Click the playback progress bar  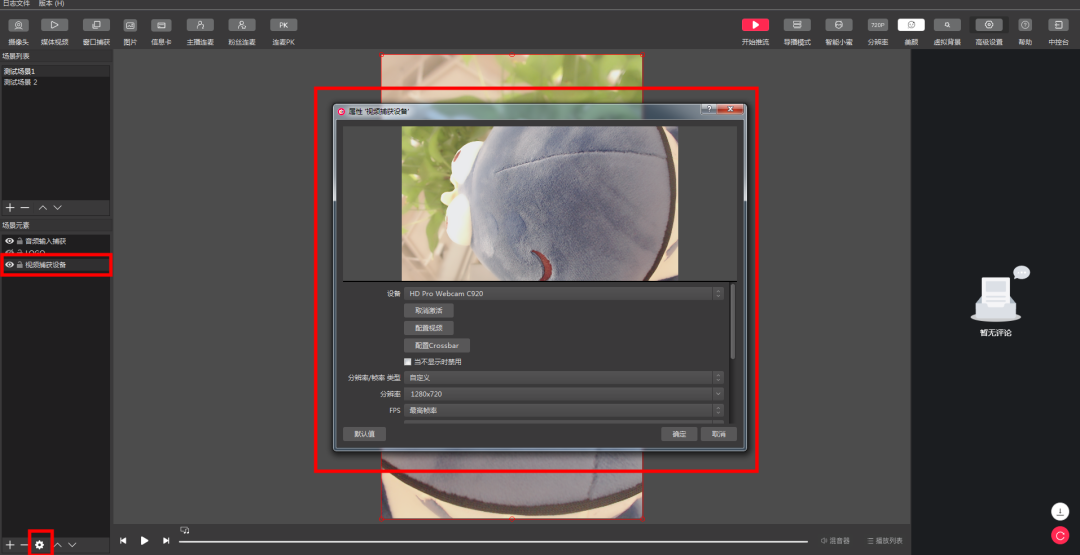coord(493,541)
